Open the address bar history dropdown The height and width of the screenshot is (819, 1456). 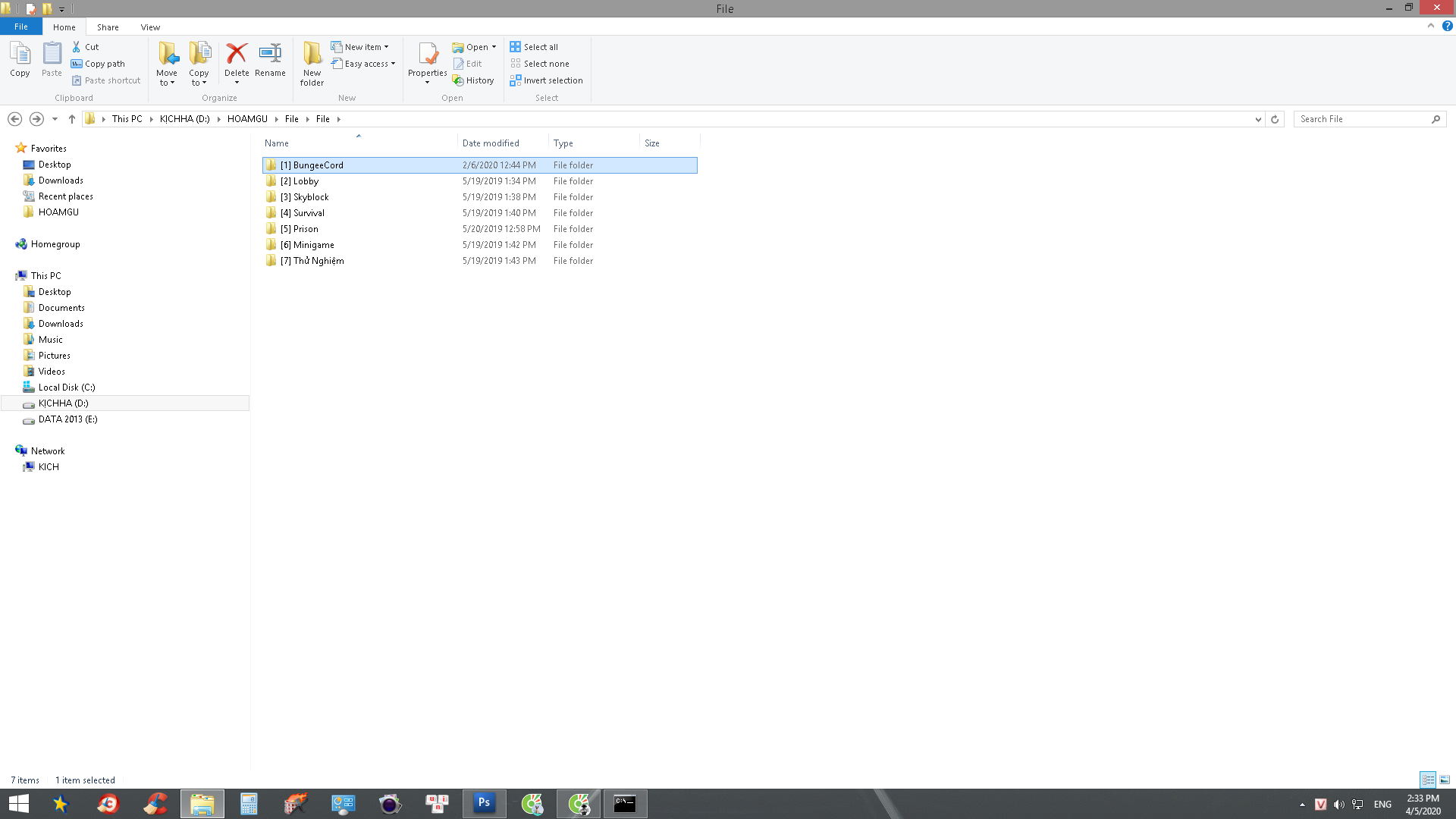[1258, 119]
